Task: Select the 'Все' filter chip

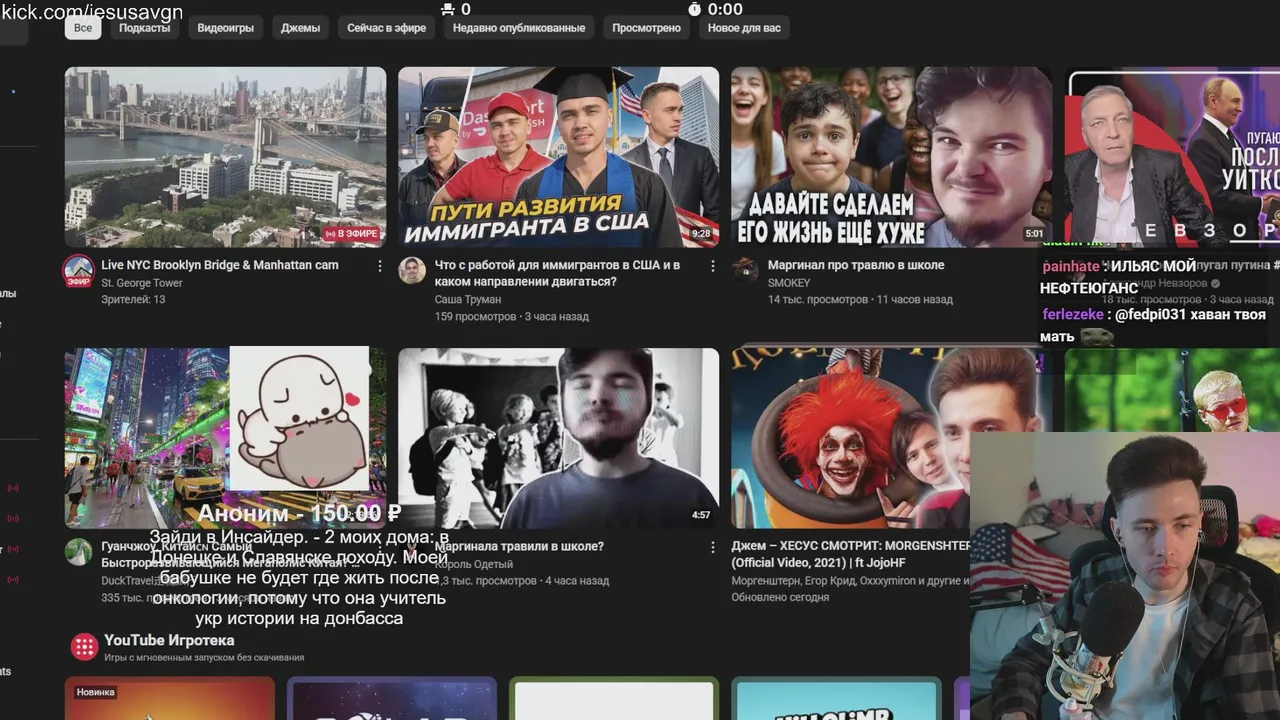Action: pyautogui.click(x=83, y=28)
